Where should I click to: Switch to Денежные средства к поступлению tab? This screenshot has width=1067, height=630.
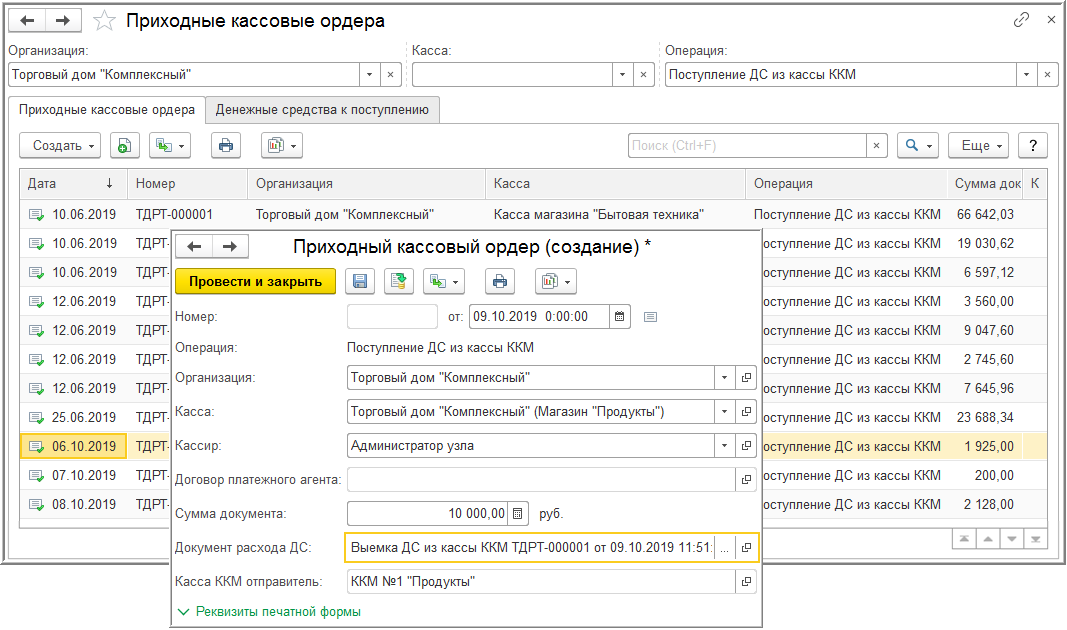click(x=322, y=110)
